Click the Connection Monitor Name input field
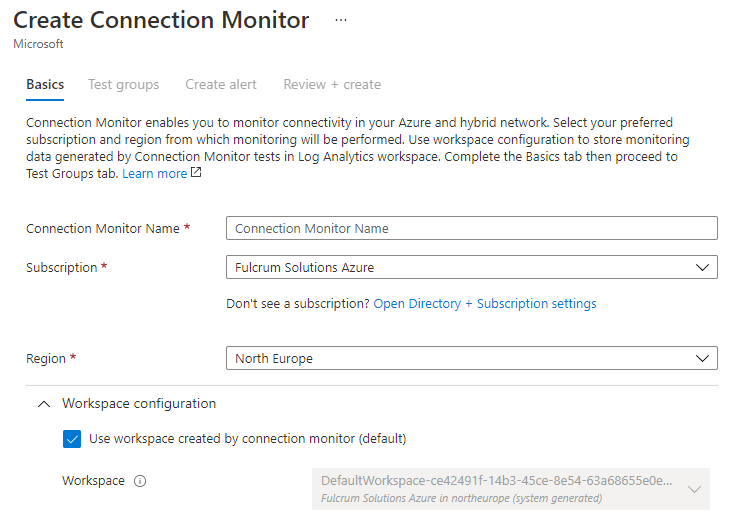This screenshot has width=736, height=525. click(471, 228)
